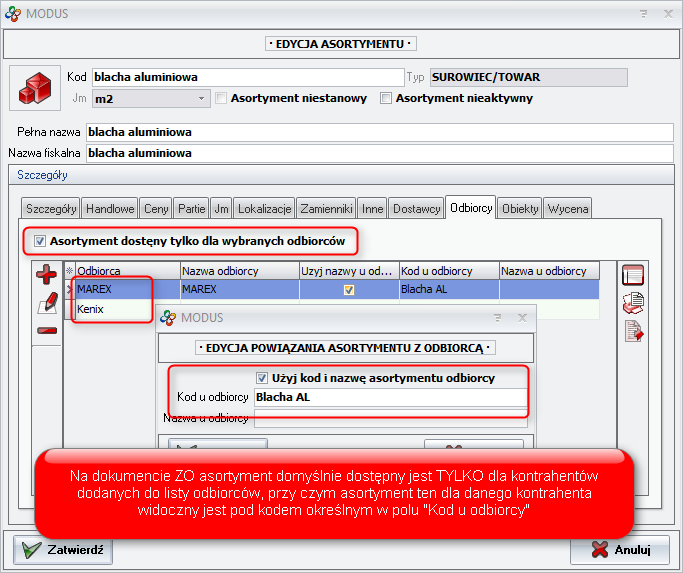Click the red table list icon
This screenshot has width=683, height=573.
click(633, 275)
